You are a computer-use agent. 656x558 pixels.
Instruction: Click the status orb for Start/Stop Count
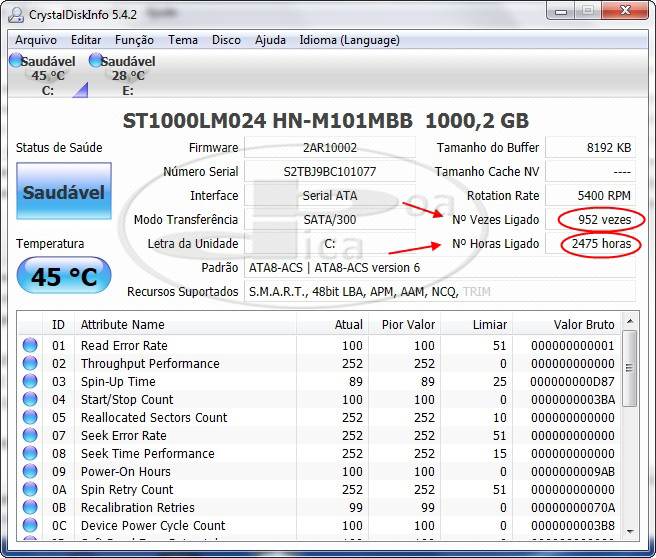point(30,399)
